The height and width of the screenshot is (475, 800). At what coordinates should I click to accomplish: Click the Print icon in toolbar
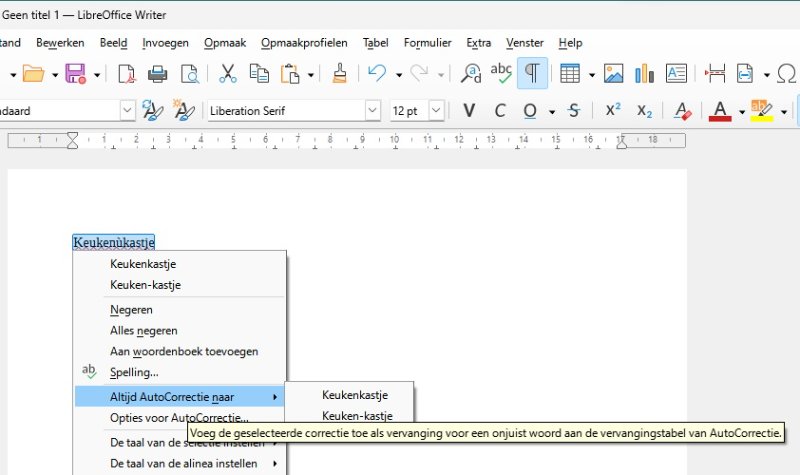pos(157,73)
